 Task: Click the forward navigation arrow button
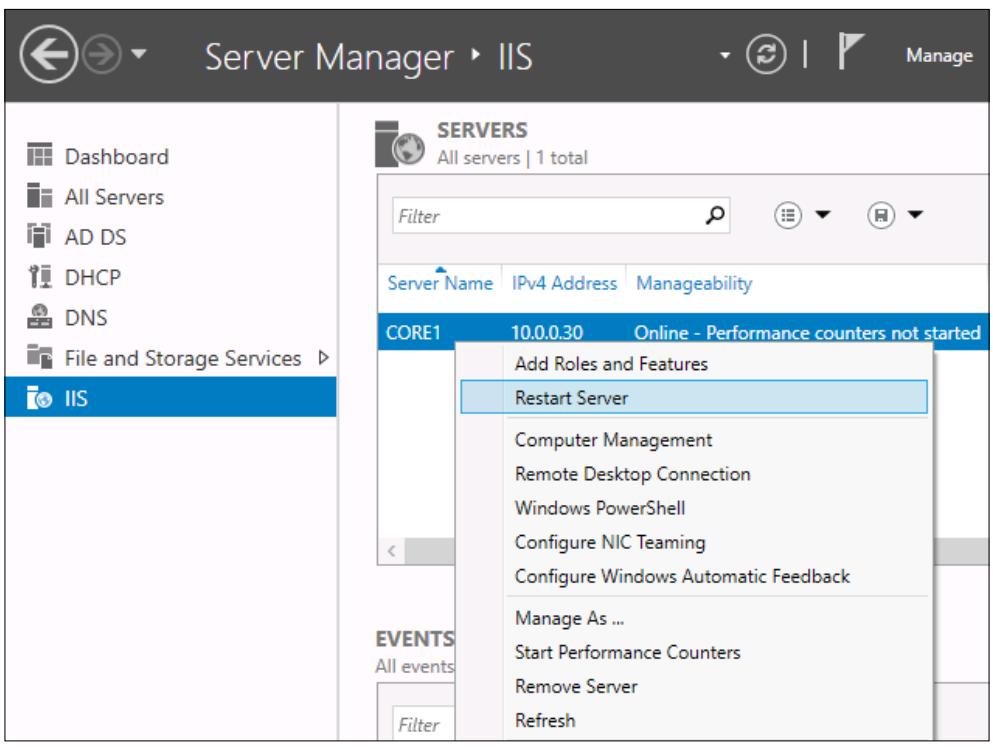[103, 54]
